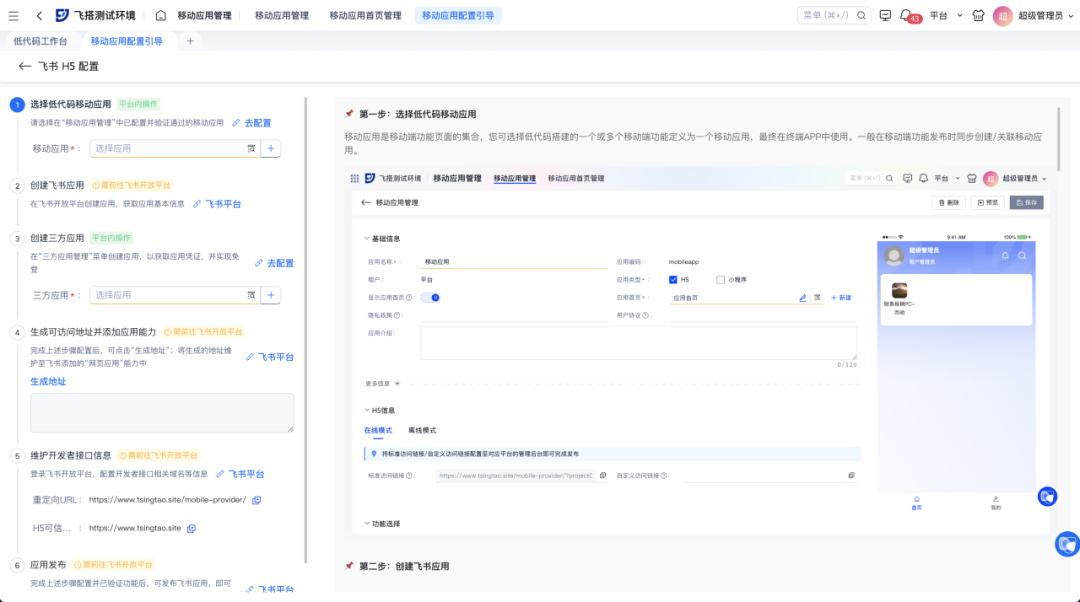Screen dimensions: 1080x602
Task: Open 飞书平台 link in step 5
Action: 240,474
